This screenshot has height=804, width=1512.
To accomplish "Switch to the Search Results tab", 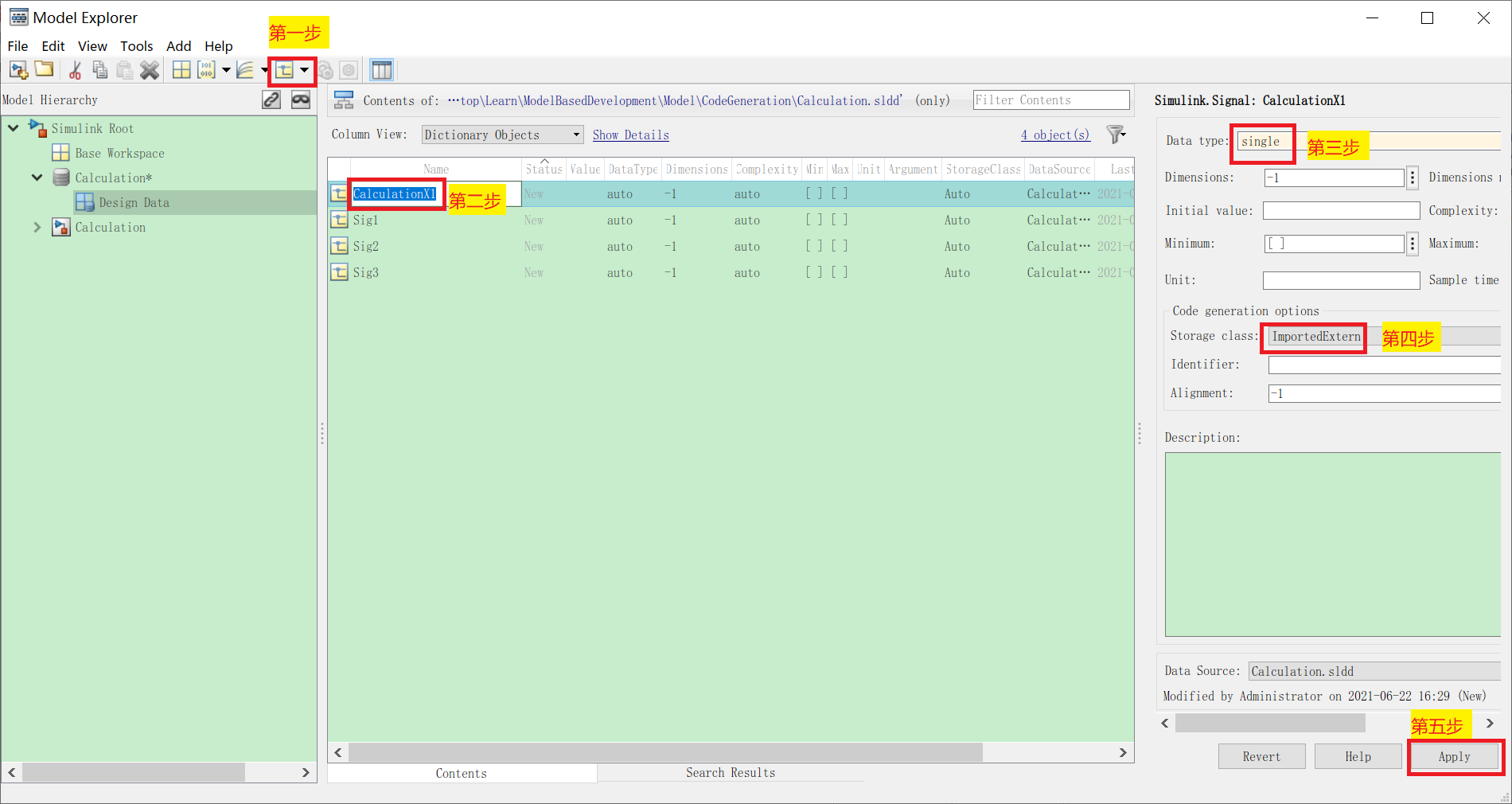I will [731, 772].
